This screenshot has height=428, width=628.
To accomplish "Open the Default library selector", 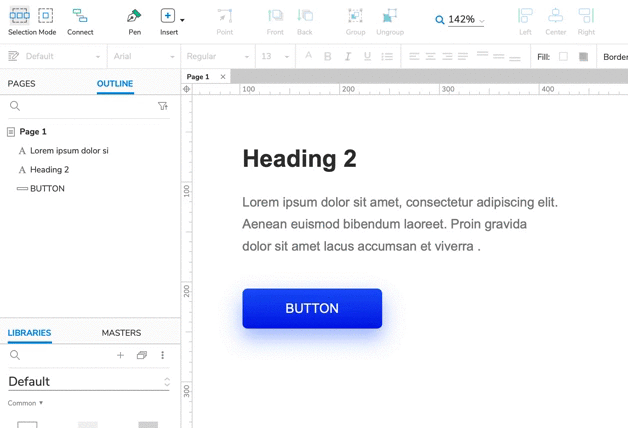I will (89, 382).
